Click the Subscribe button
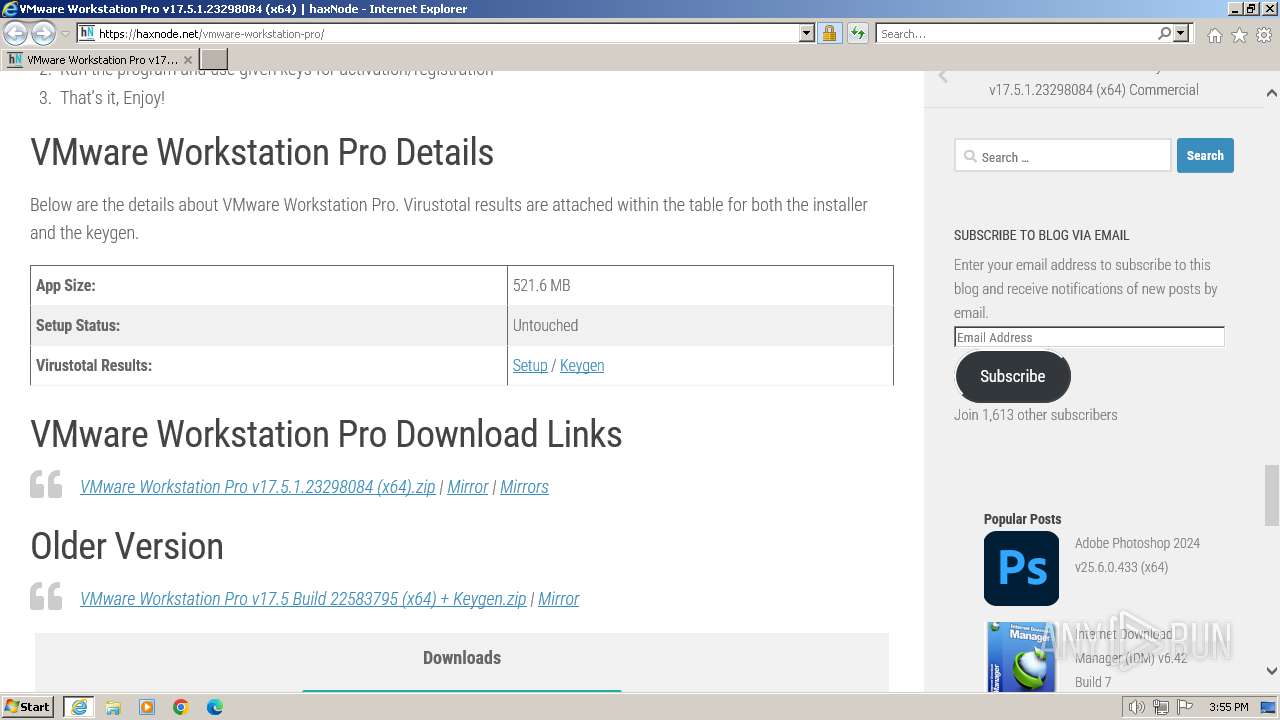The image size is (1280, 720). point(1013,376)
